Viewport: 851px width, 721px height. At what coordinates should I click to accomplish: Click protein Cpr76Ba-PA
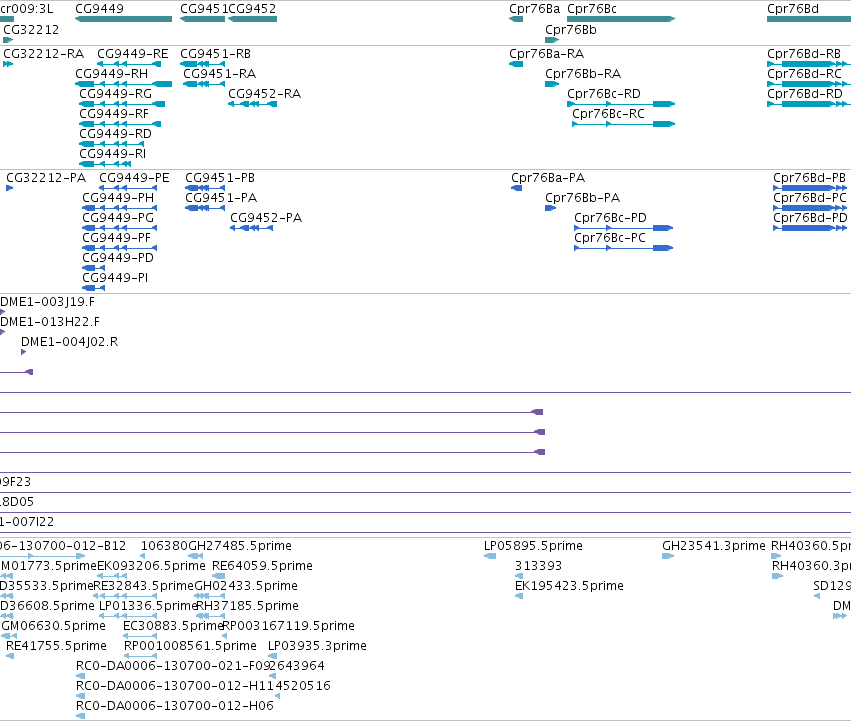click(548, 178)
